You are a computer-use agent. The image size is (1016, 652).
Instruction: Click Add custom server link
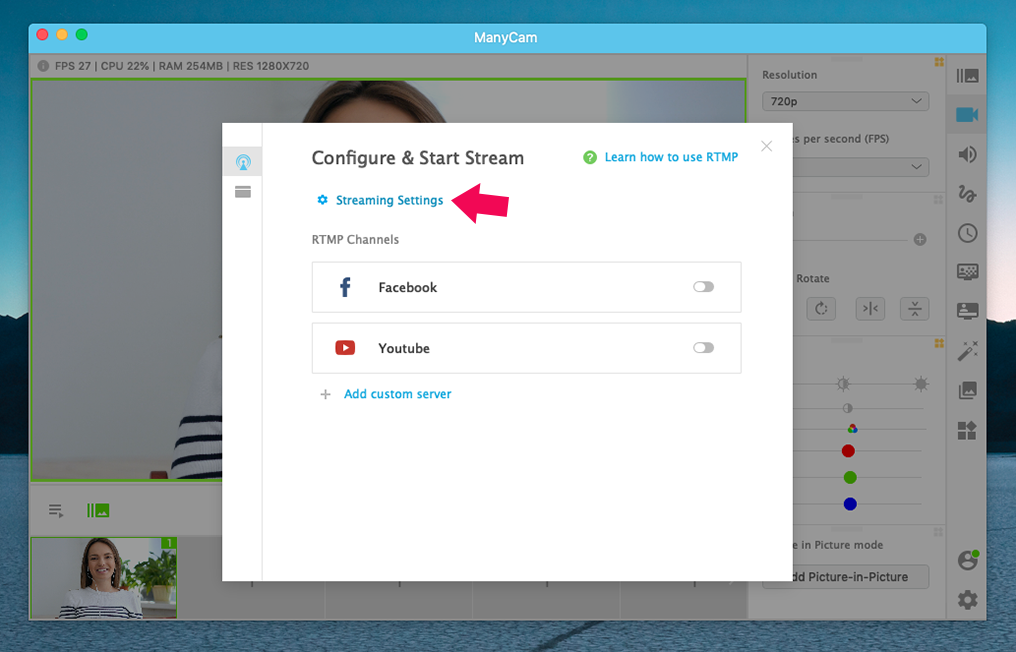tap(398, 394)
